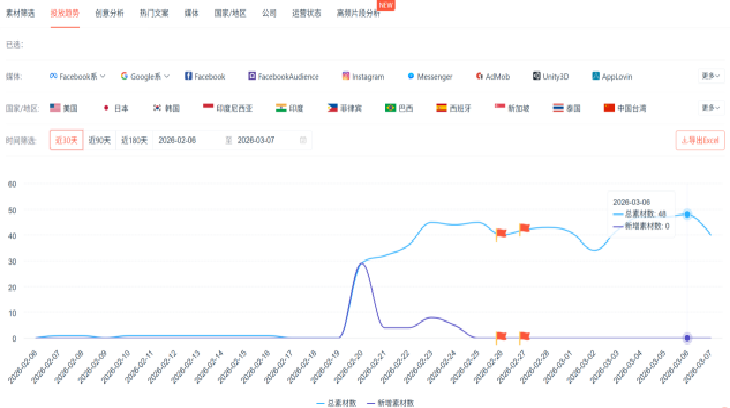Expand more options in the media row
The width and height of the screenshot is (730, 408).
(x=710, y=76)
